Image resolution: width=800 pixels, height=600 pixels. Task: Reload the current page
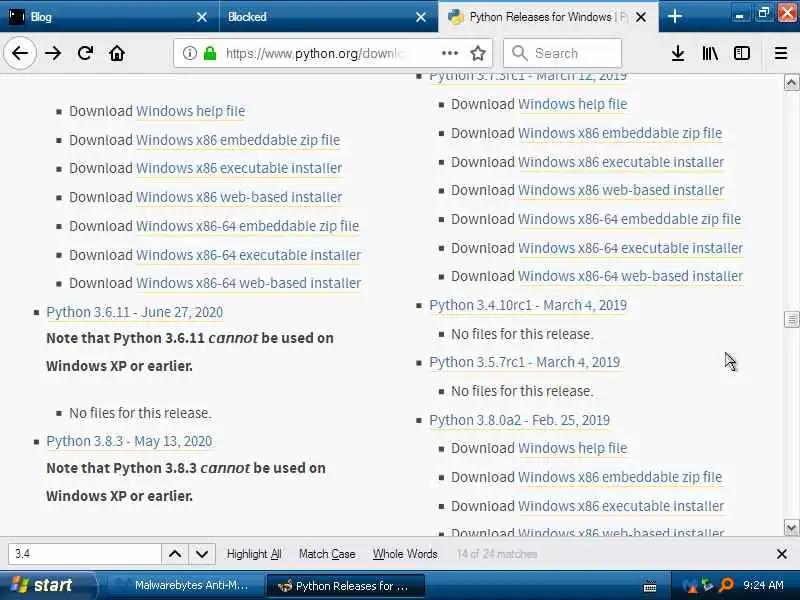85,53
